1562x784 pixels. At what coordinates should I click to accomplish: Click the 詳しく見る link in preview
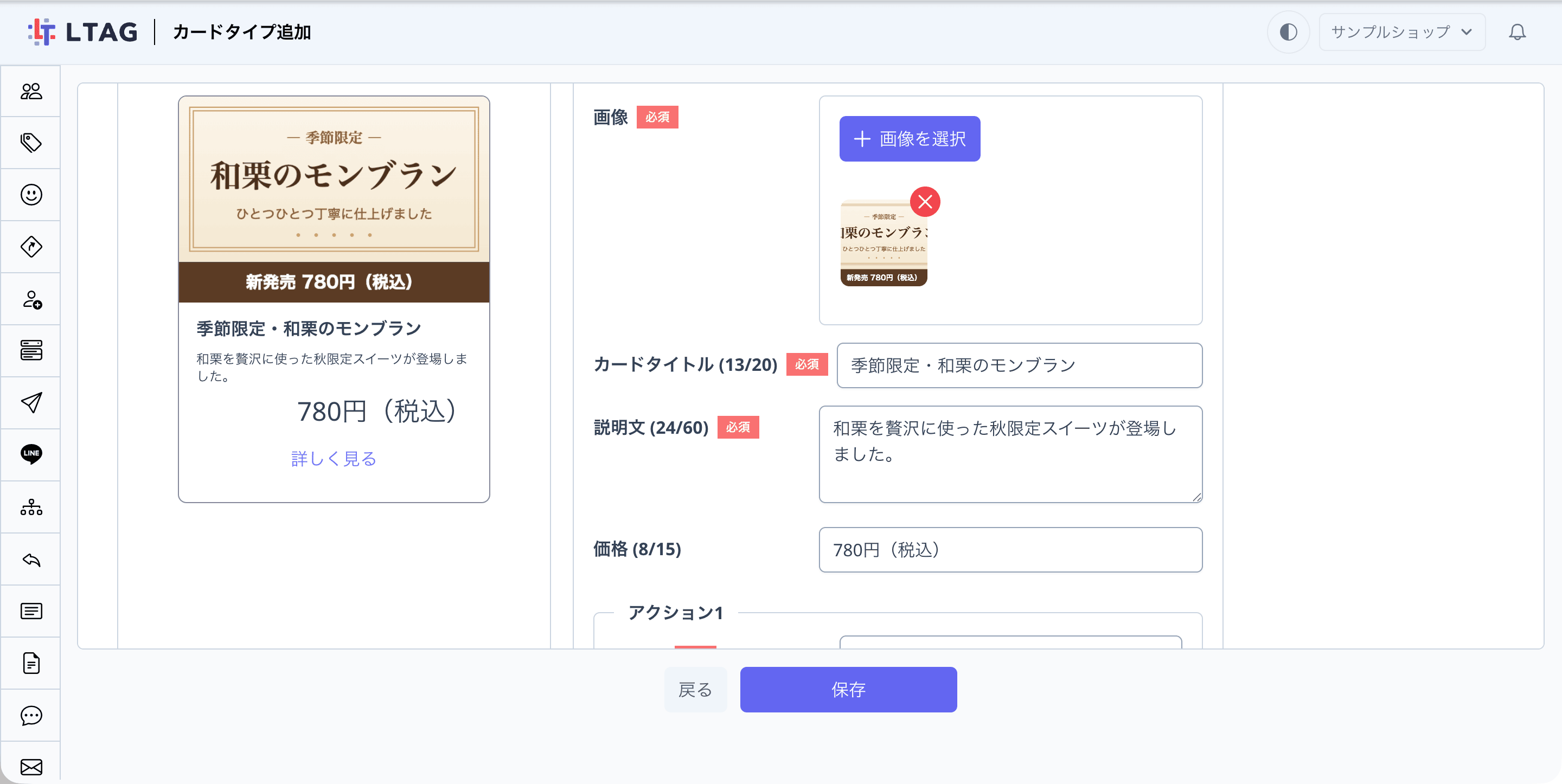click(334, 459)
